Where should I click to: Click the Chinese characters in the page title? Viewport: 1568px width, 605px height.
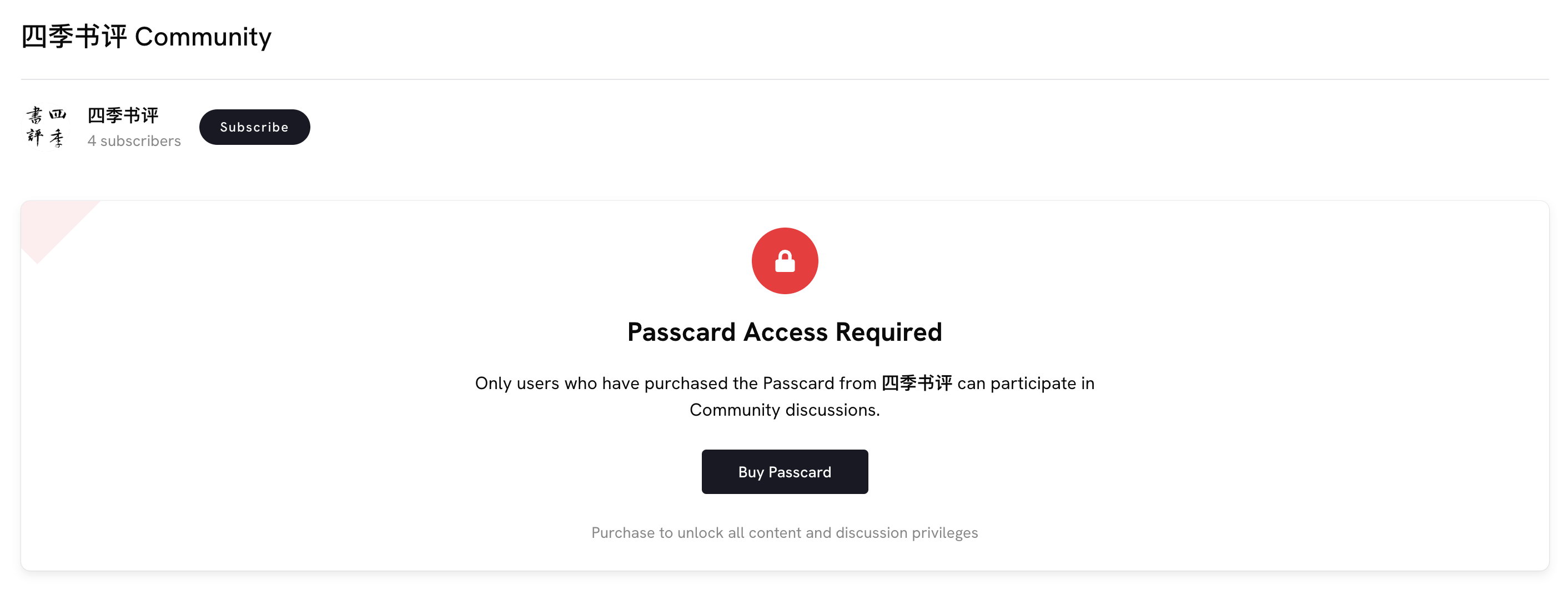pyautogui.click(x=74, y=37)
